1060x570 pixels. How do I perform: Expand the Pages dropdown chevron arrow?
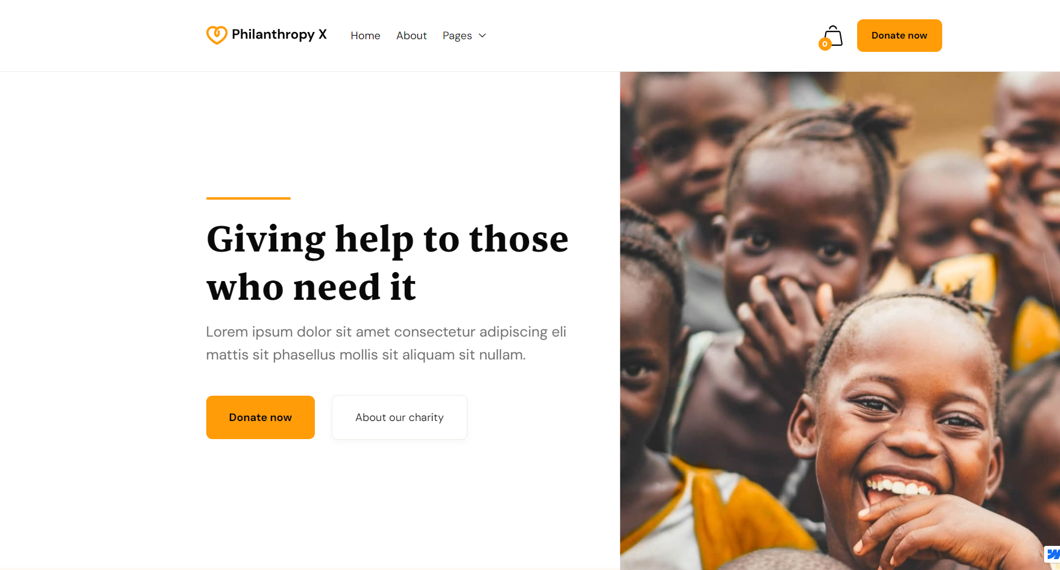point(482,36)
